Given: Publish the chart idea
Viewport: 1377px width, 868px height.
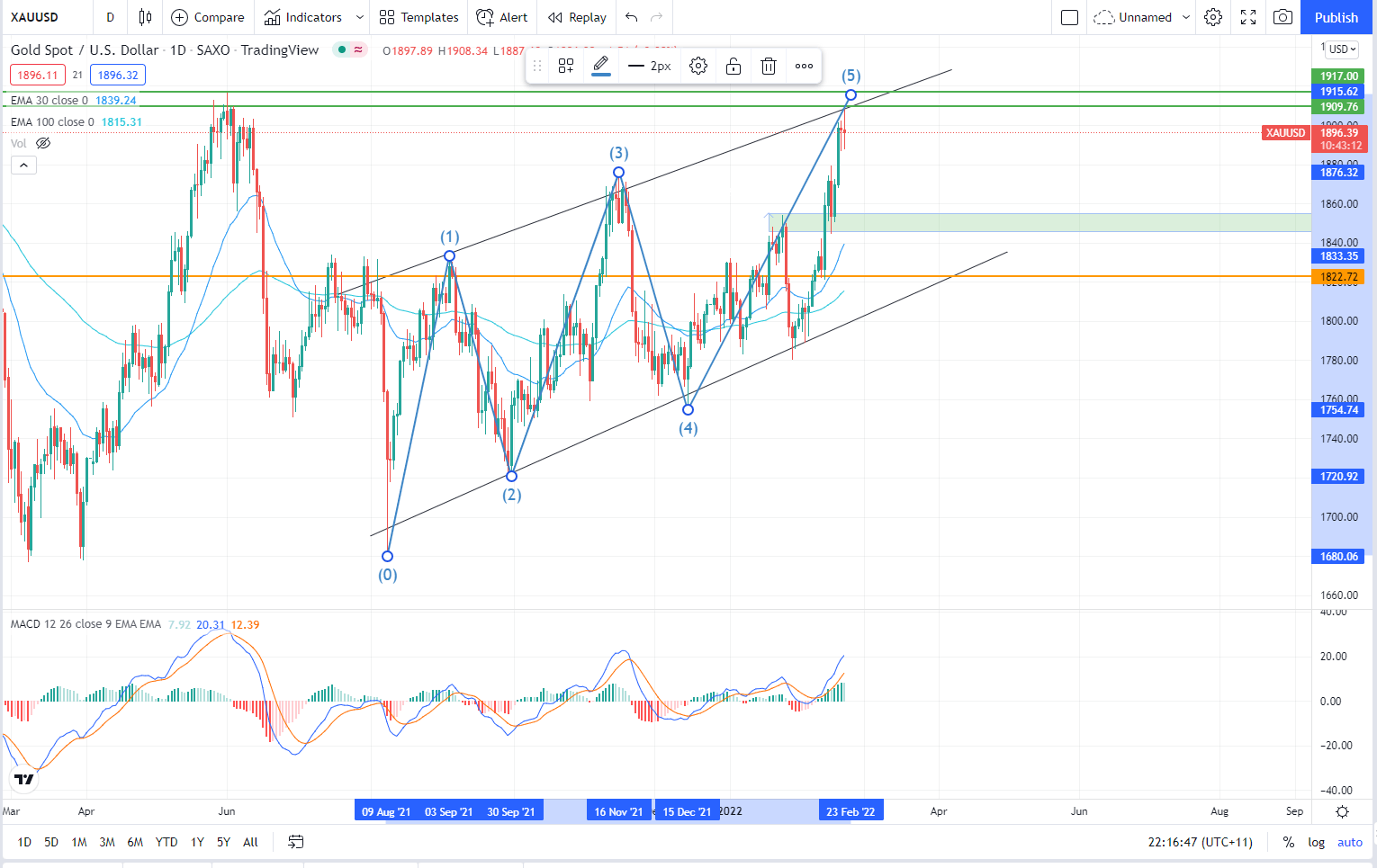Looking at the screenshot, I should [1336, 17].
